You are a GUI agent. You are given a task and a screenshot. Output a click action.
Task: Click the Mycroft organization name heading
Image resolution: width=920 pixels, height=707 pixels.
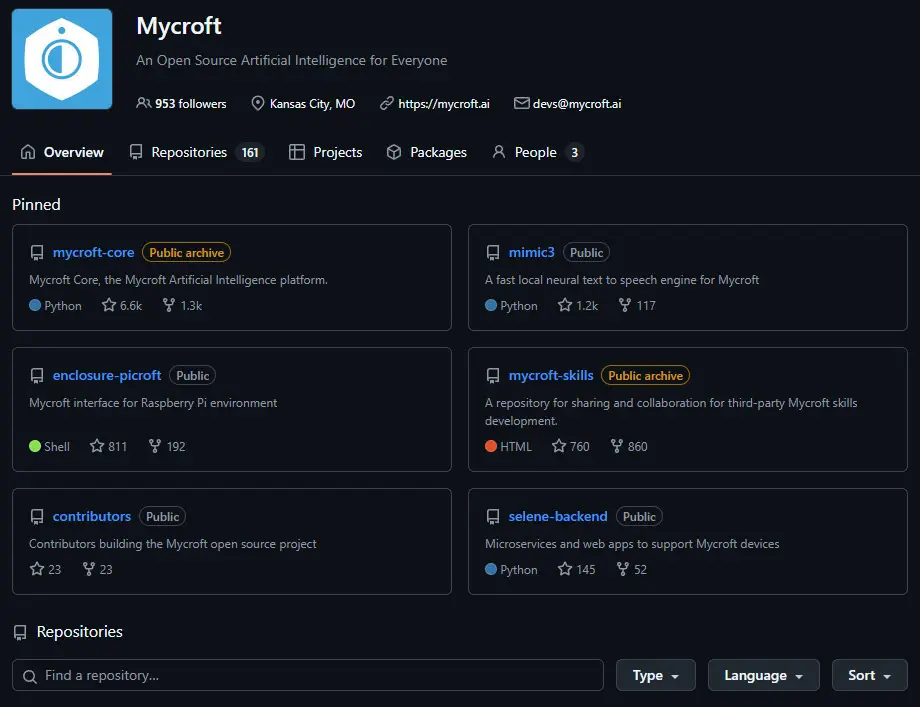(179, 26)
